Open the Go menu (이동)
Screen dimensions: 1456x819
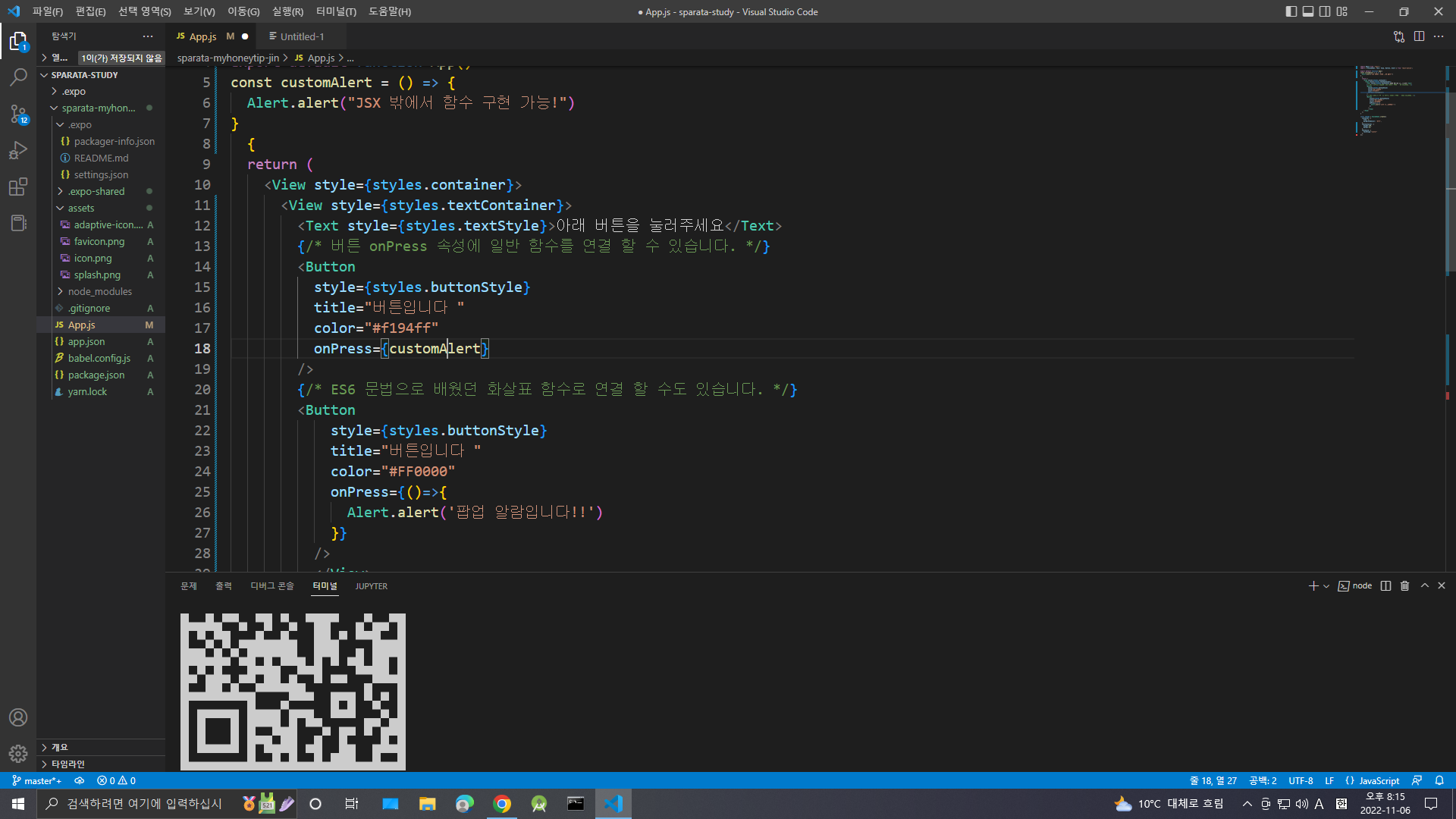[x=243, y=11]
